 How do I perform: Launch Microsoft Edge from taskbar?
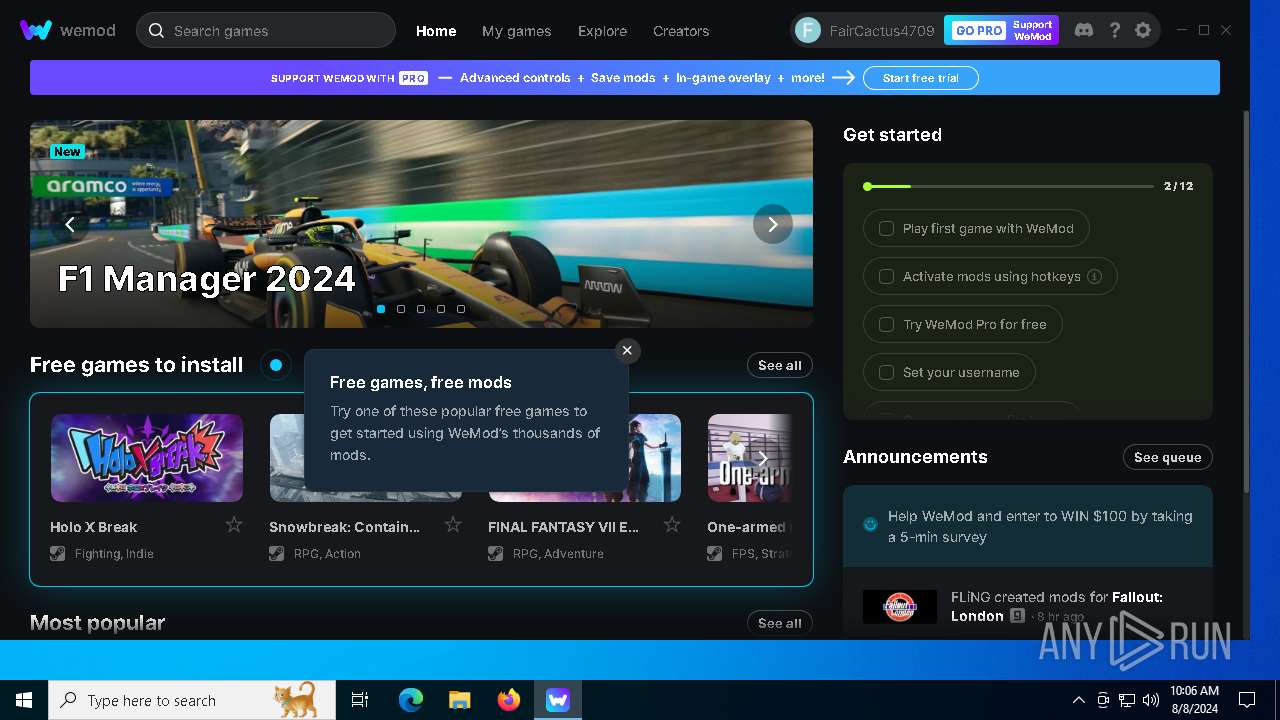click(411, 700)
